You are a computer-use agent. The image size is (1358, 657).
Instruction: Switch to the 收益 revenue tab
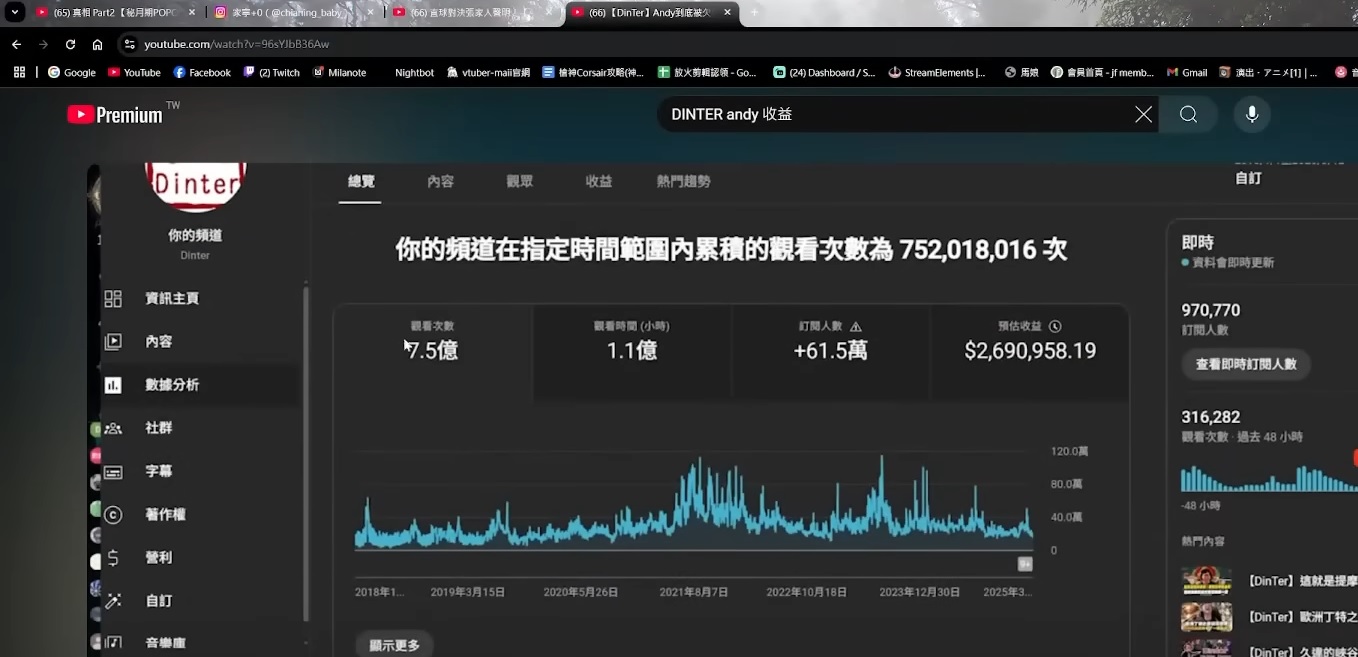(598, 182)
